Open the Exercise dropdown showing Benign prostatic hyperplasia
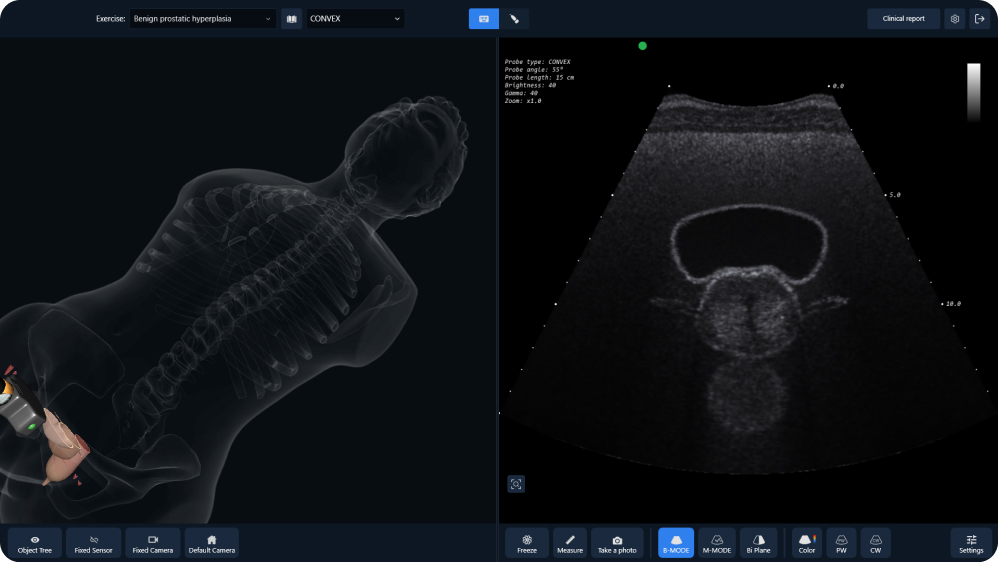The height and width of the screenshot is (563, 998). pos(202,19)
